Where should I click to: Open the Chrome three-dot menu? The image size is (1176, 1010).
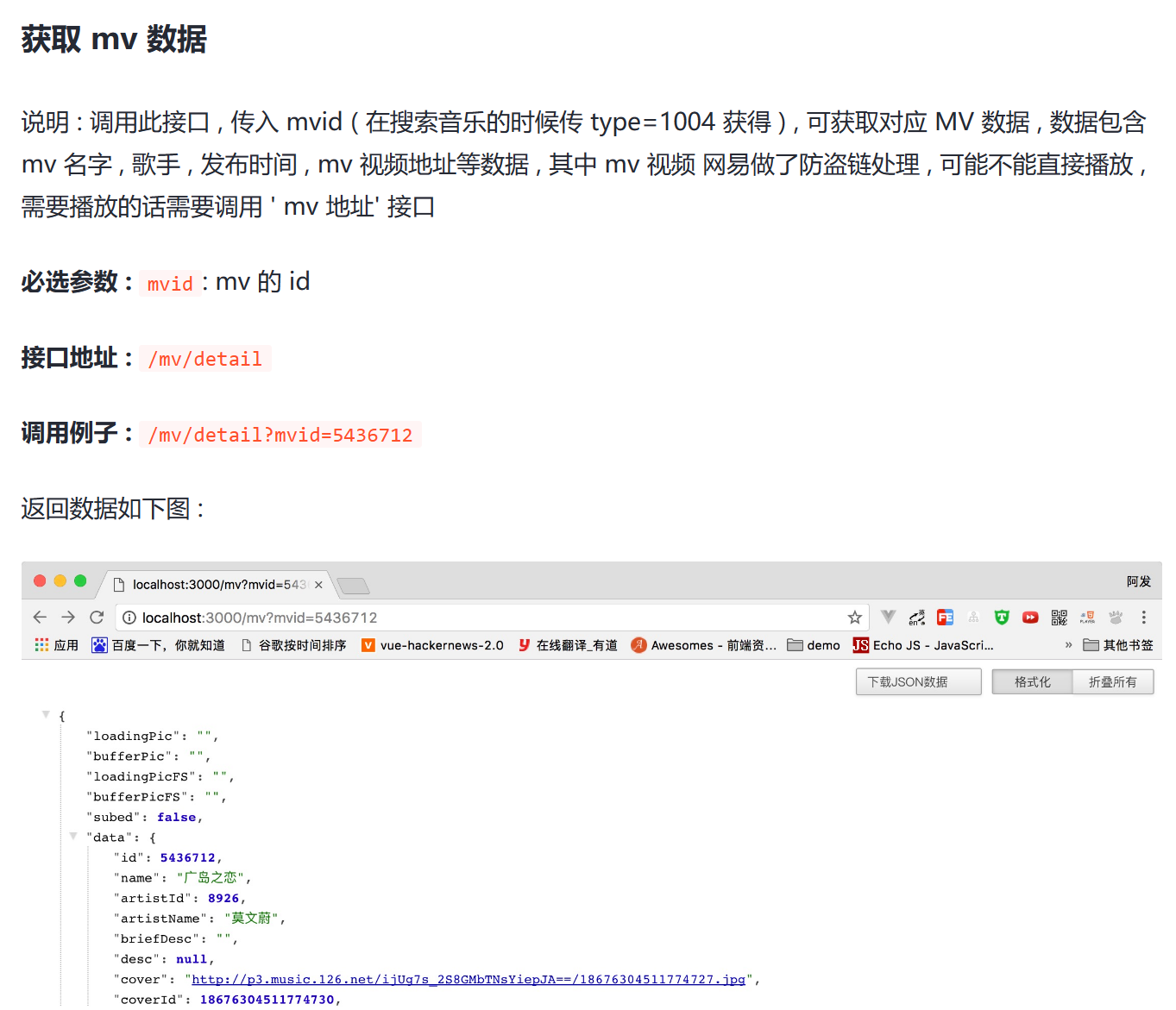(x=1143, y=618)
